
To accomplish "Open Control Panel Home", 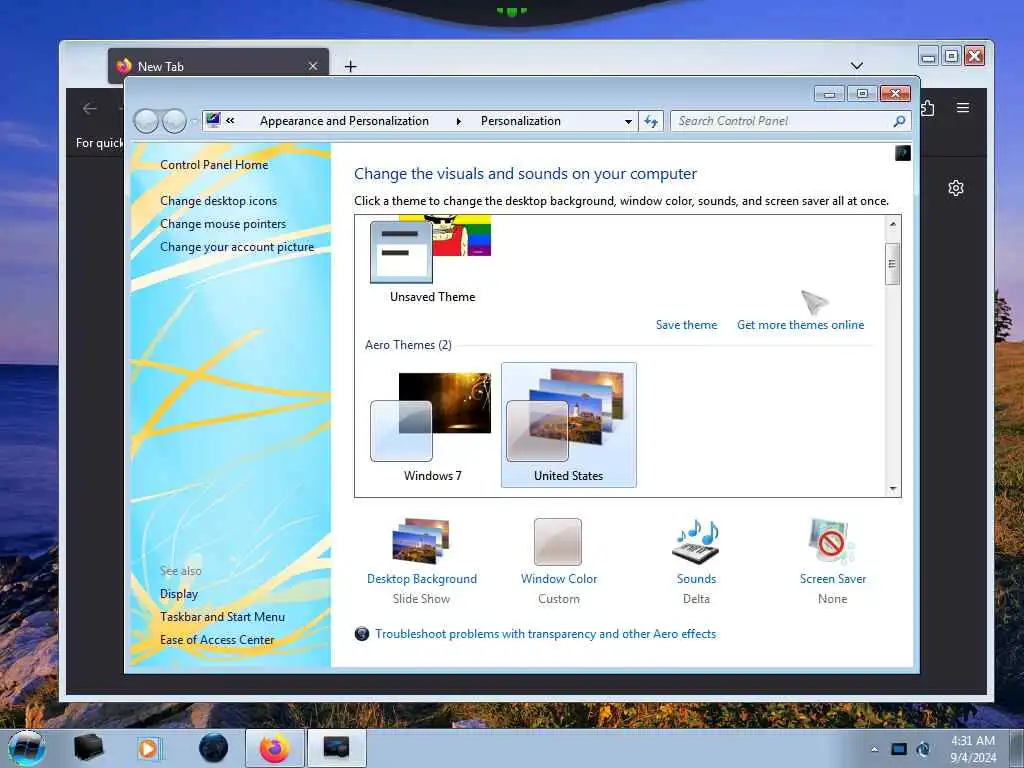I will point(214,165).
